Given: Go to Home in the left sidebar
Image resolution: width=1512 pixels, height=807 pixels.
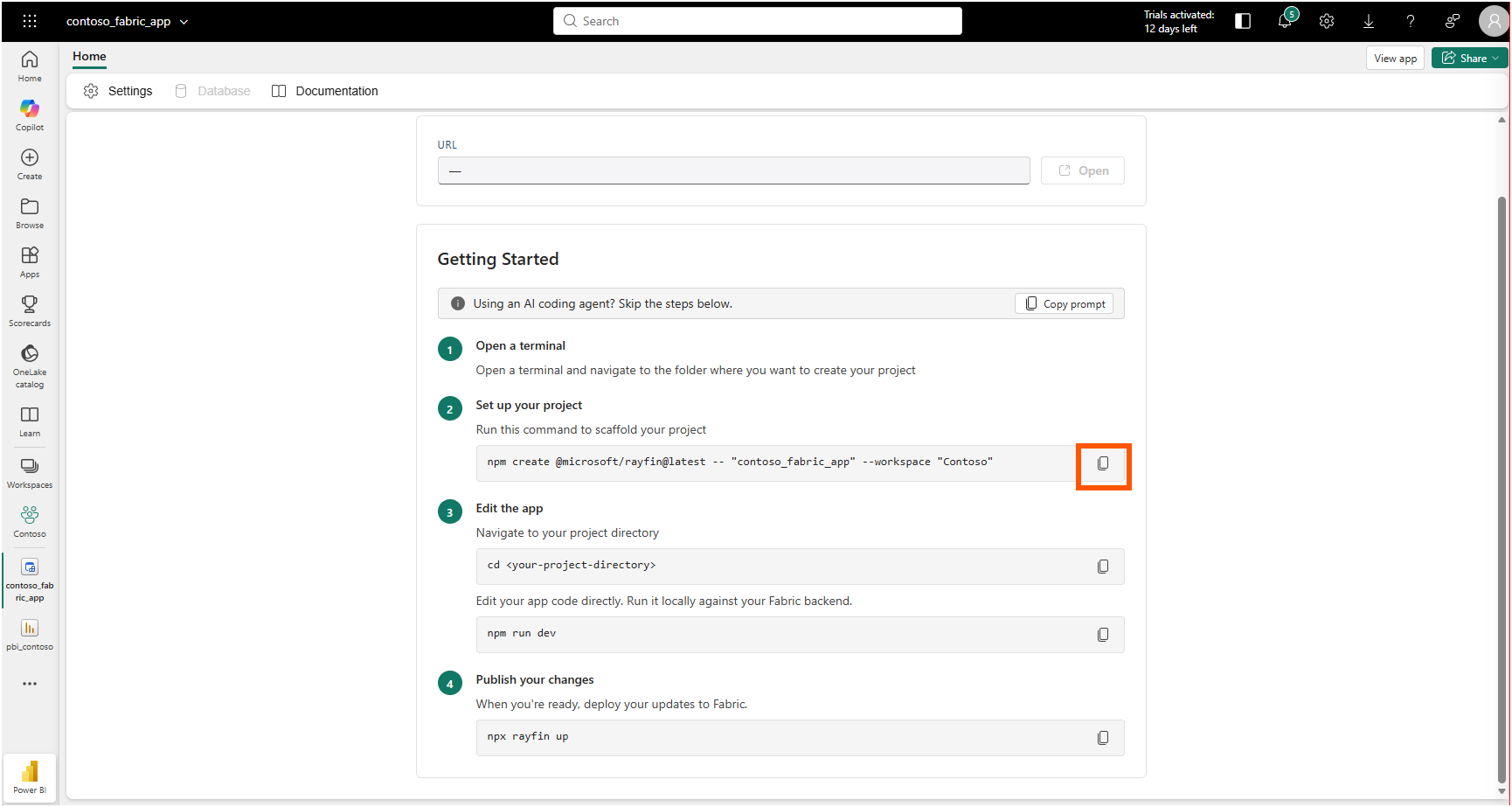Looking at the screenshot, I should [x=30, y=66].
